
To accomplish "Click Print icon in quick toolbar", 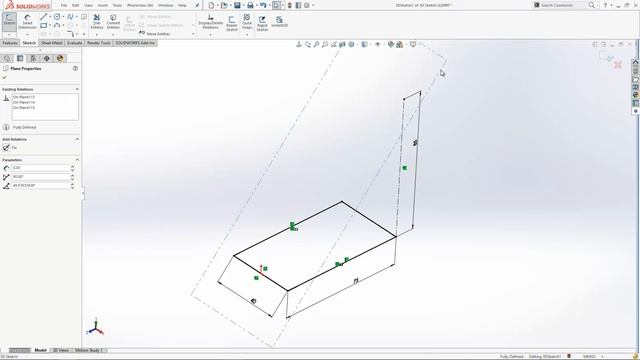I will pos(250,5).
